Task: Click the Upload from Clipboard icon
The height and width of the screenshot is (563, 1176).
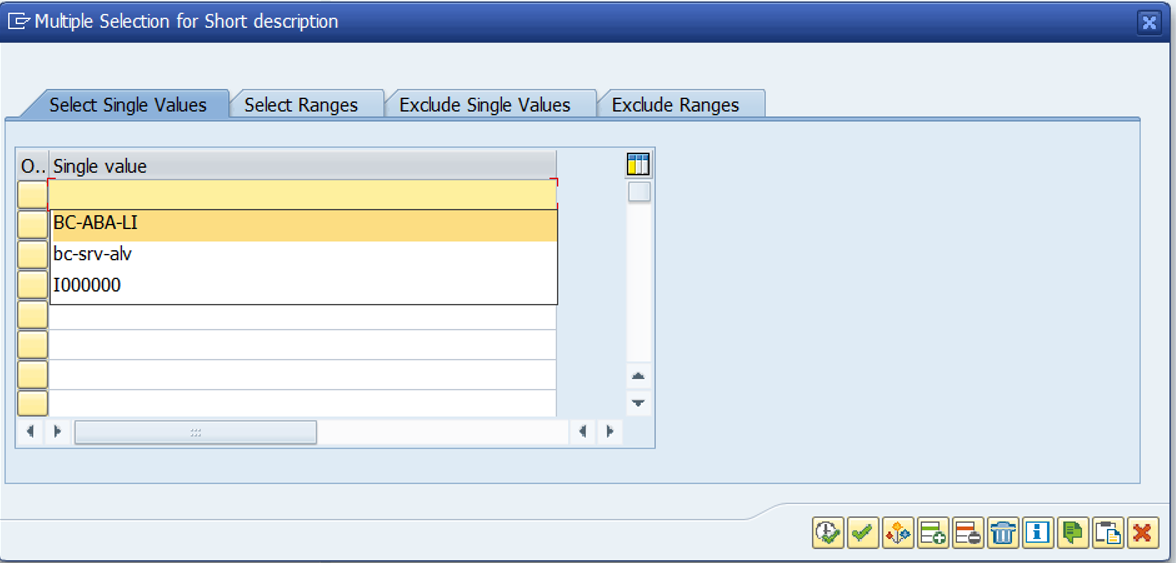Action: coord(1108,532)
